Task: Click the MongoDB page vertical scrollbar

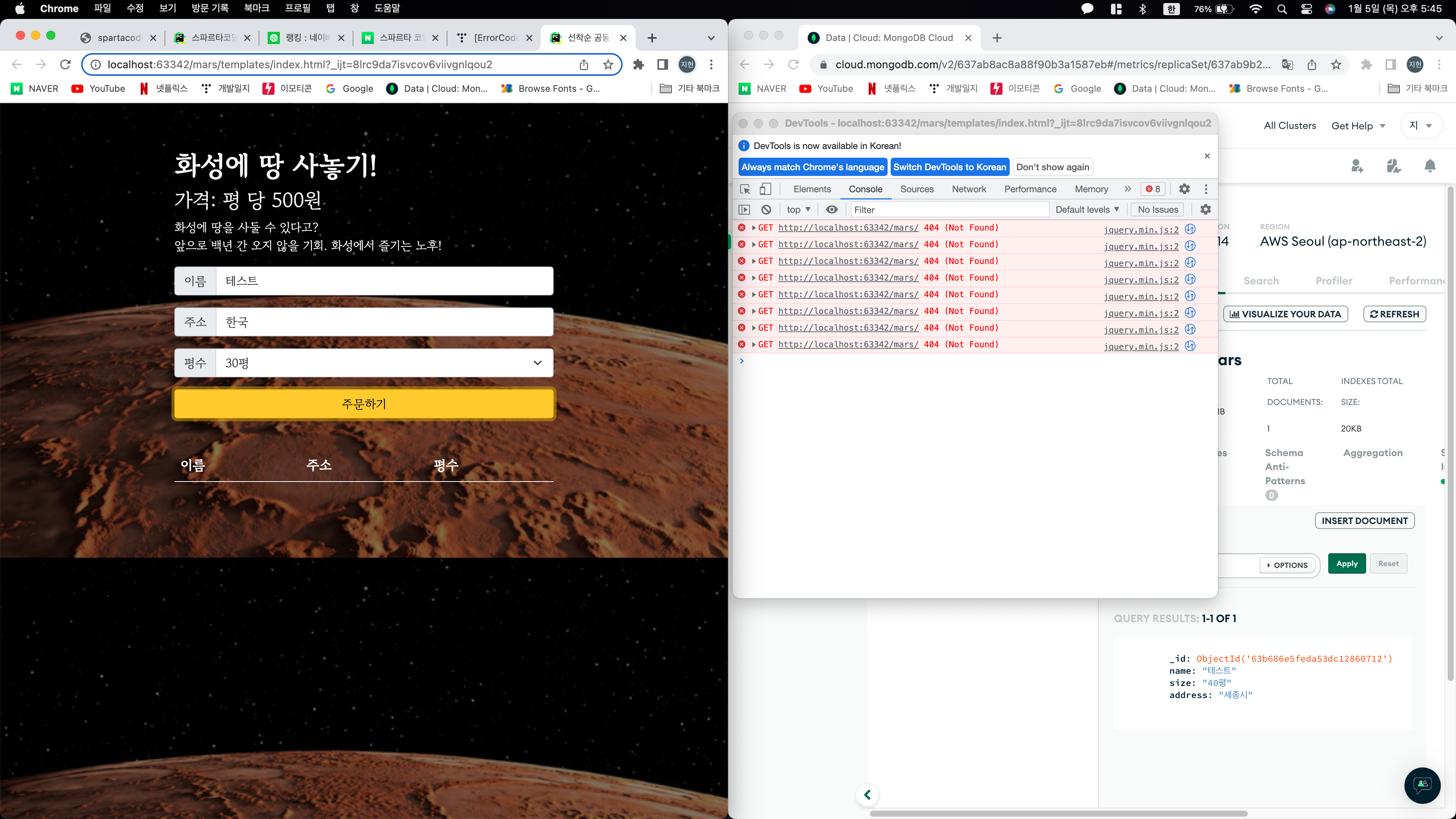Action: pyautogui.click(x=1450, y=433)
